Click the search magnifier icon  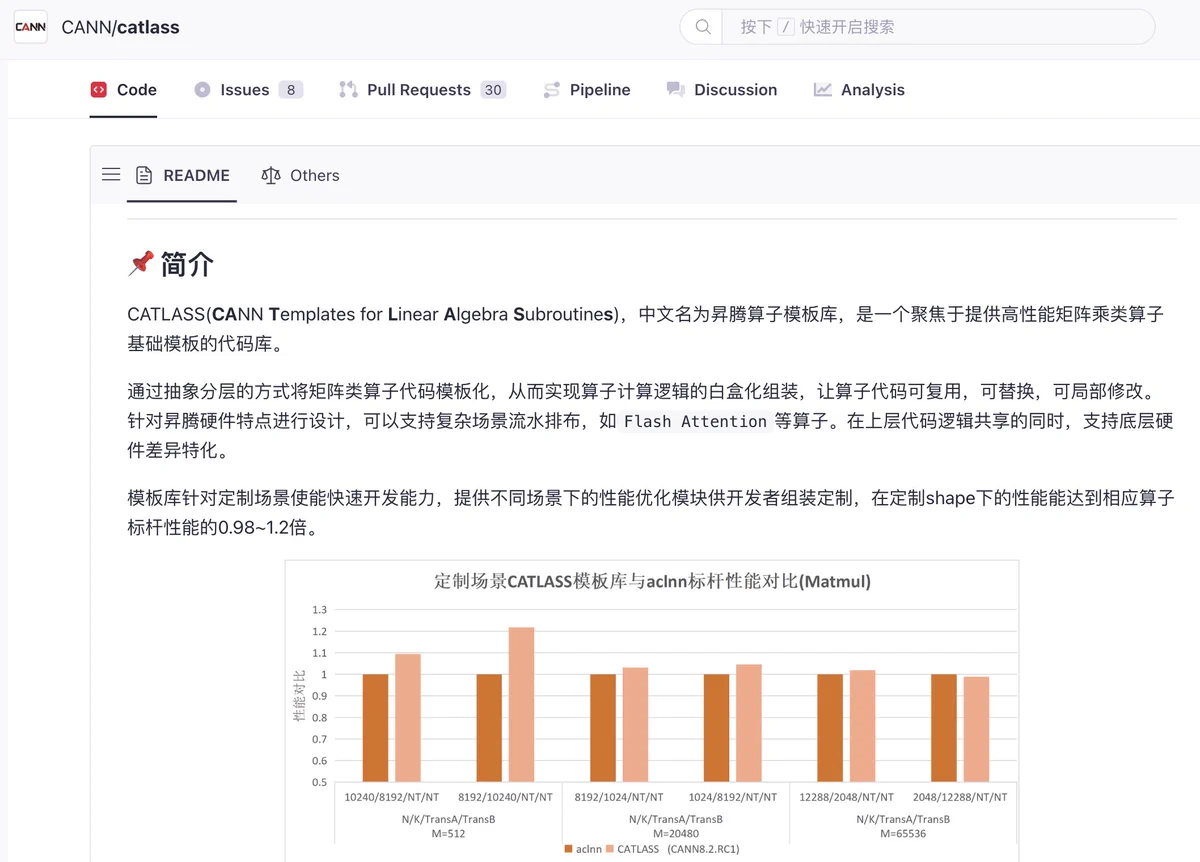703,27
